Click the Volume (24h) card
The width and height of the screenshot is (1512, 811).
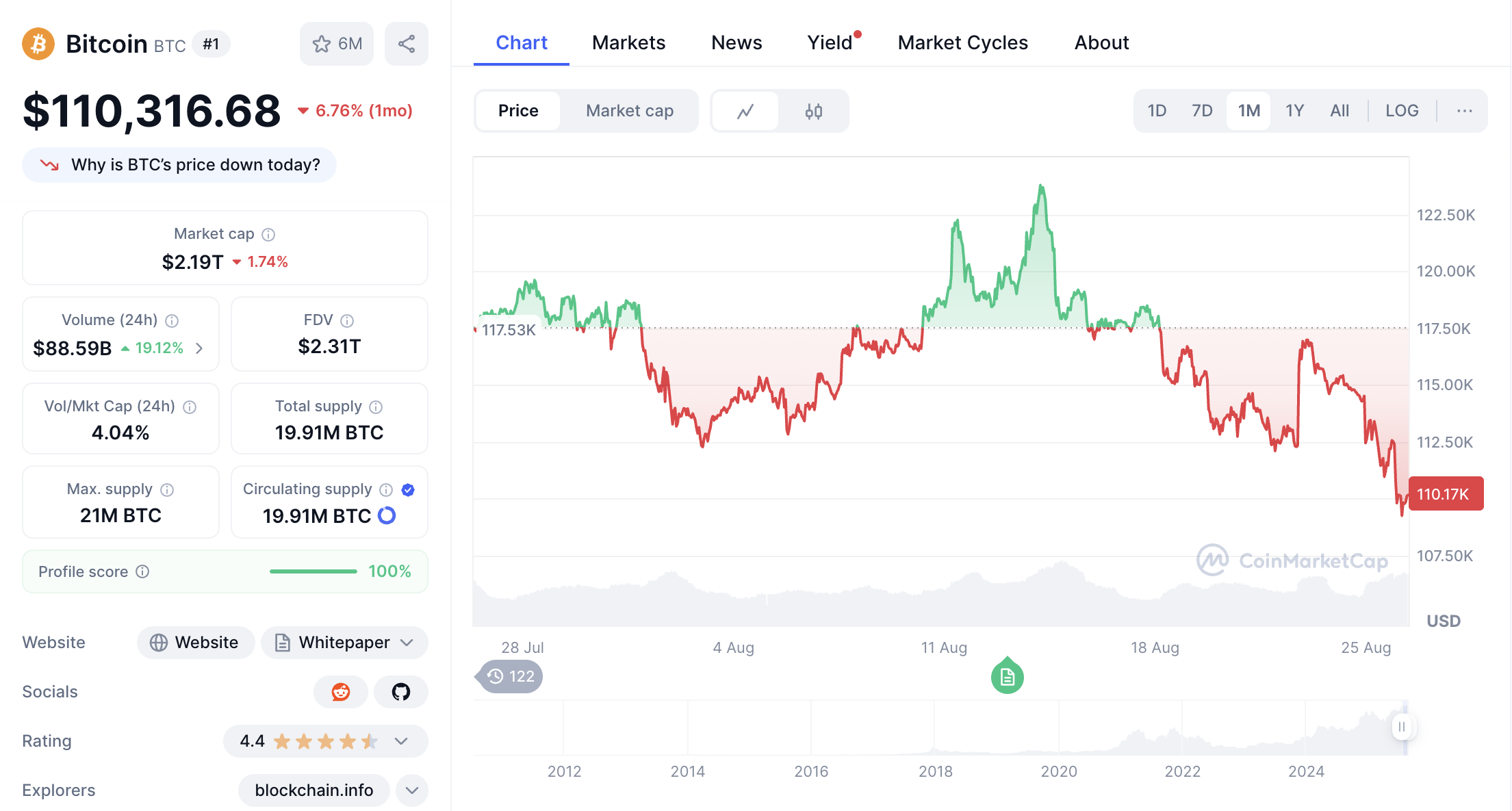(120, 334)
